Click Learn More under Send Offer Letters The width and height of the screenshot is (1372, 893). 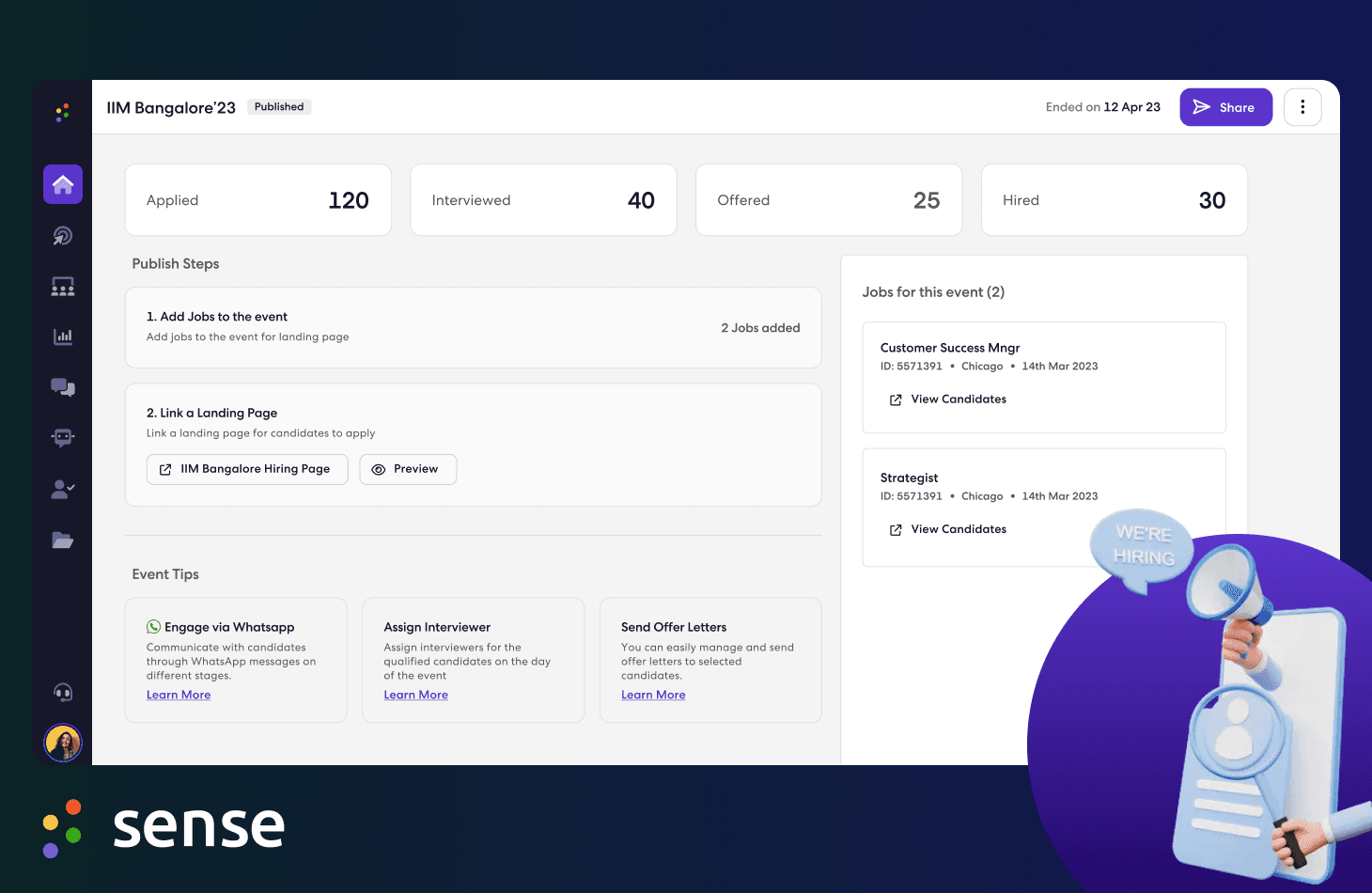pos(653,695)
